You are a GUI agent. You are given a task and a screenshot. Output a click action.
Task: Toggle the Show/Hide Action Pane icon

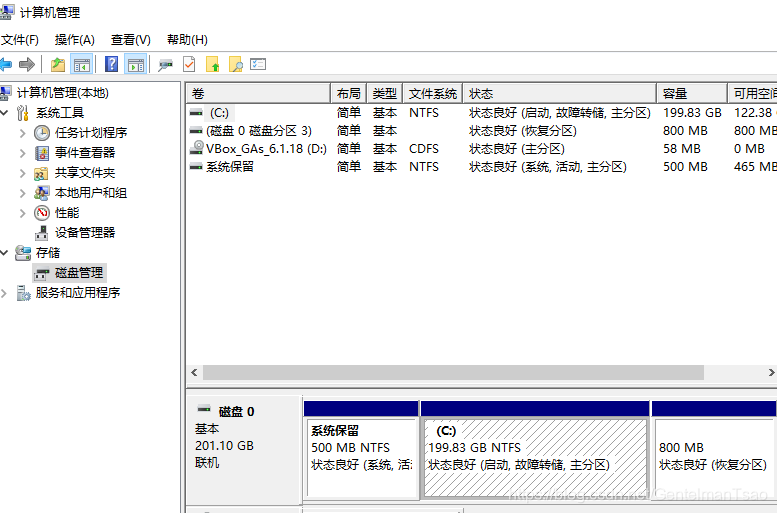tap(135, 64)
